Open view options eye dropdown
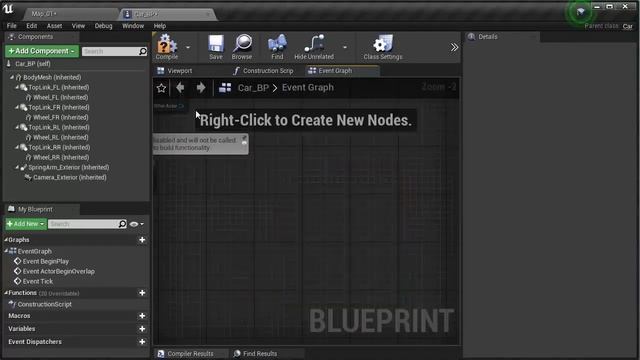Screen dimensions: 640x360 tap(136, 224)
